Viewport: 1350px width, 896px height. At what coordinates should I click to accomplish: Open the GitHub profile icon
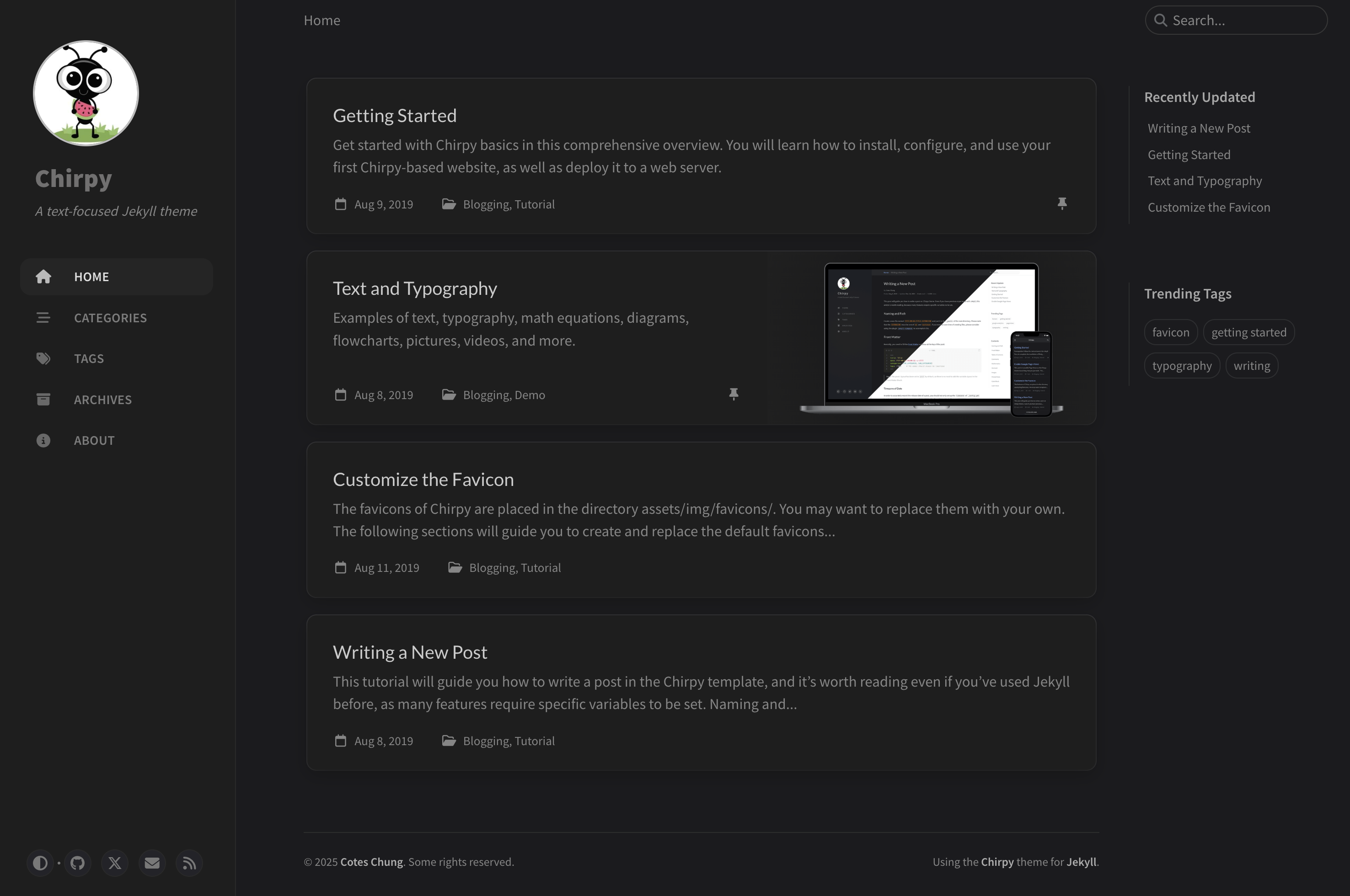77,863
